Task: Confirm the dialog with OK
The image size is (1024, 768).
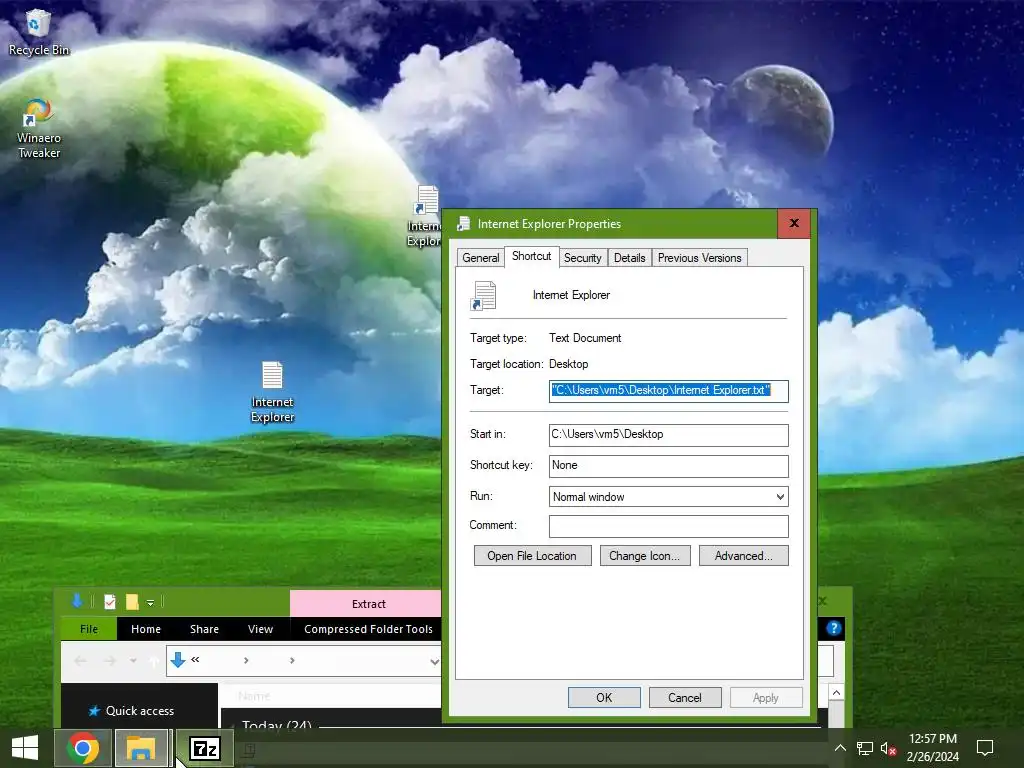Action: click(x=604, y=697)
